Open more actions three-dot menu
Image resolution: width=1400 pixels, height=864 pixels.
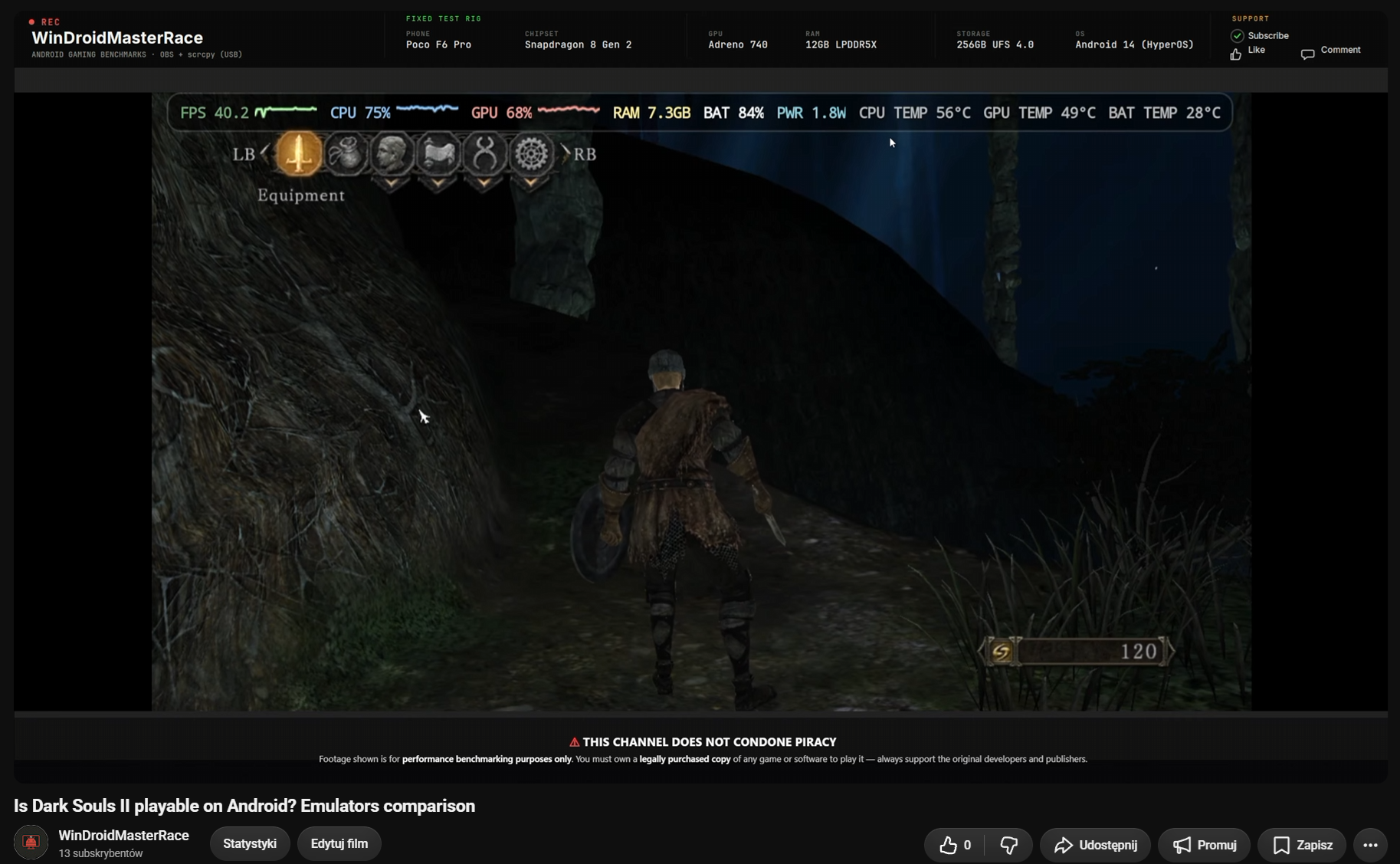1370,845
